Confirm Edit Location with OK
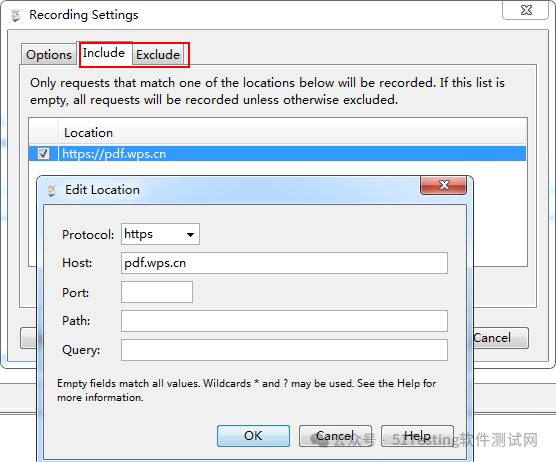Viewport: 556px width, 462px height. [x=253, y=436]
